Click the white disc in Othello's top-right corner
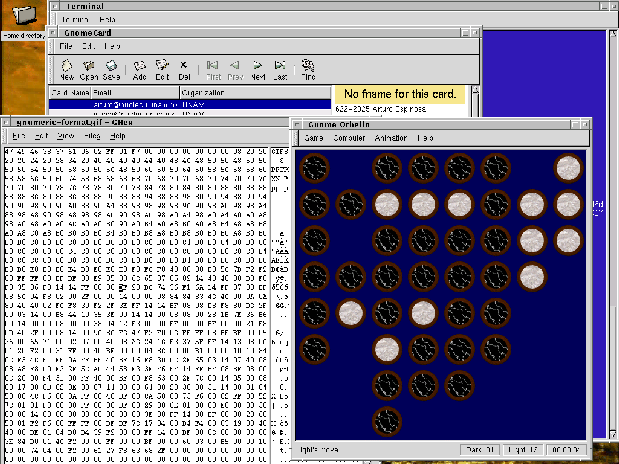Screen dimensions: 619x464 click(568, 169)
